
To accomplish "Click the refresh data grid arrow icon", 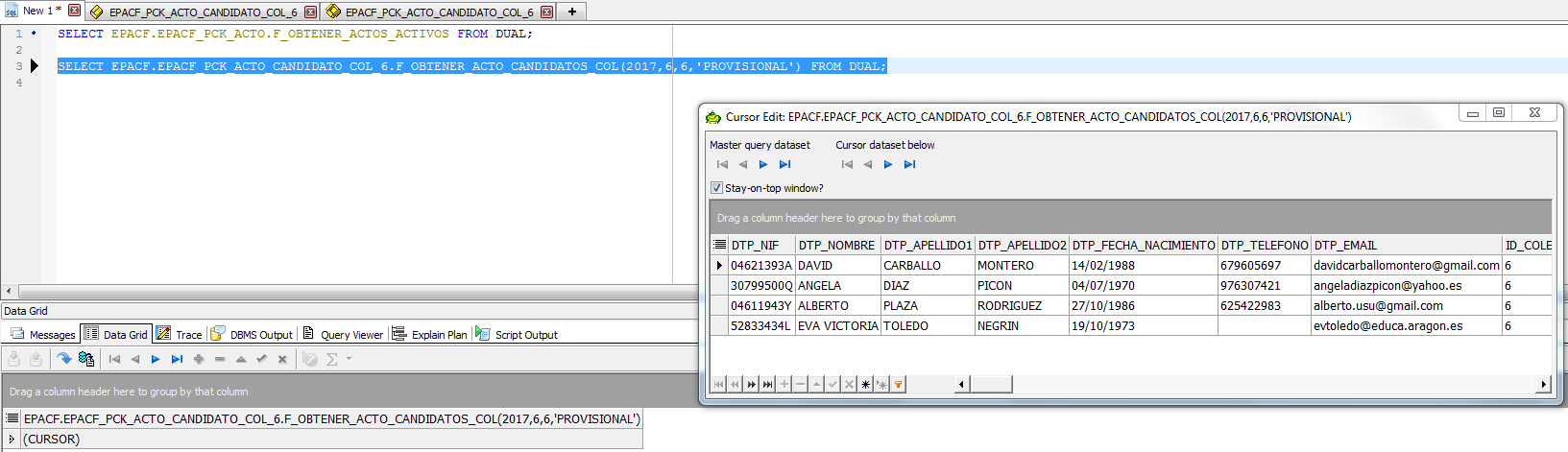I will tap(63, 359).
